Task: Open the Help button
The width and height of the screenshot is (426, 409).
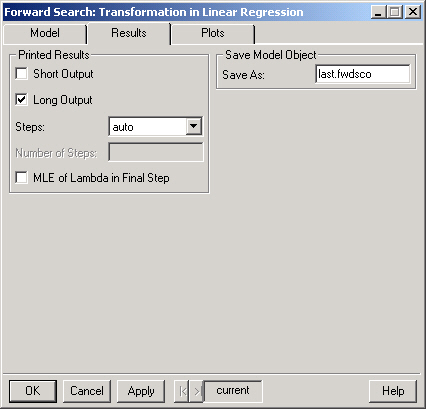Action: coord(393,391)
